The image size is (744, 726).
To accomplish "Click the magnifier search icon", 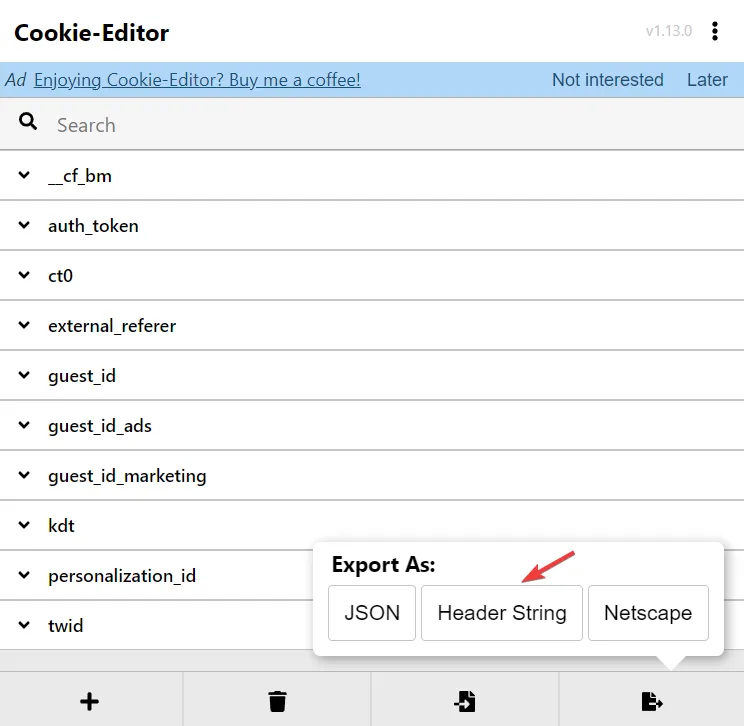I will pos(28,123).
